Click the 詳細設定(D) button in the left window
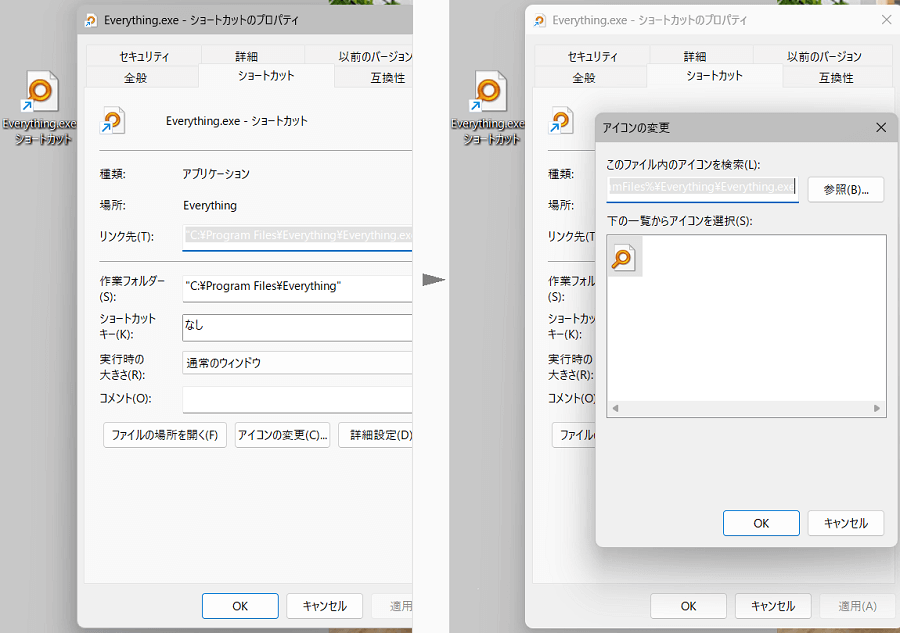 click(376, 435)
